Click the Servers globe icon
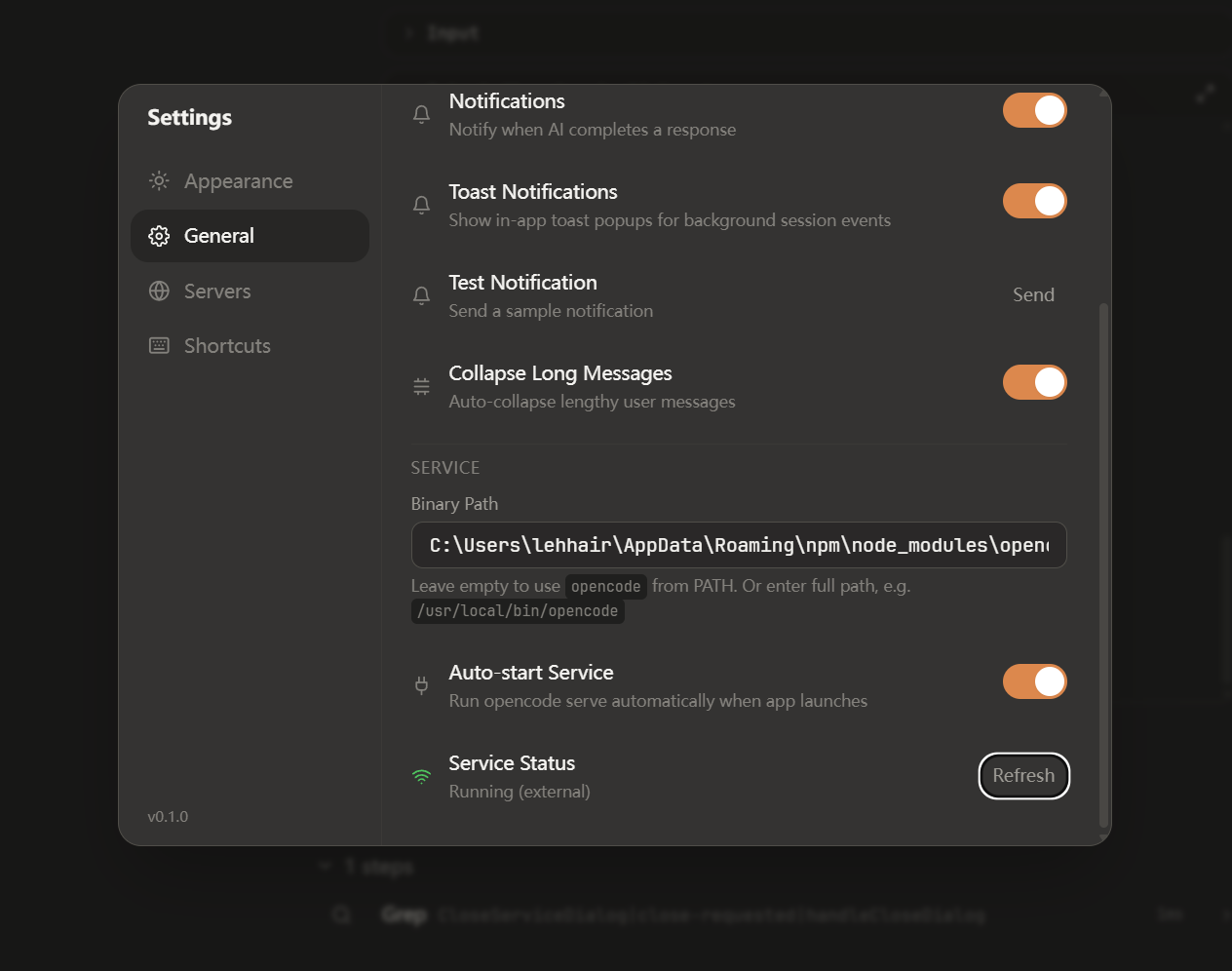Screen dimensions: 1232x971 point(159,291)
